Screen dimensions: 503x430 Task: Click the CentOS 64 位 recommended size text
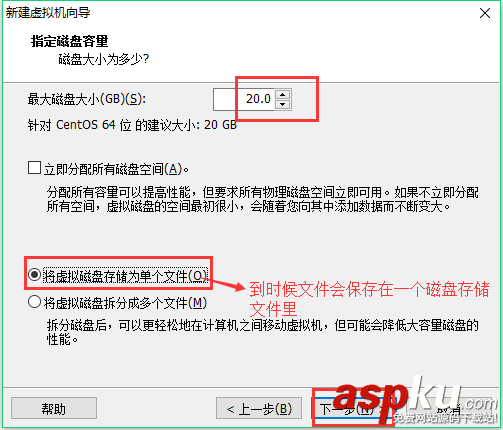132,125
